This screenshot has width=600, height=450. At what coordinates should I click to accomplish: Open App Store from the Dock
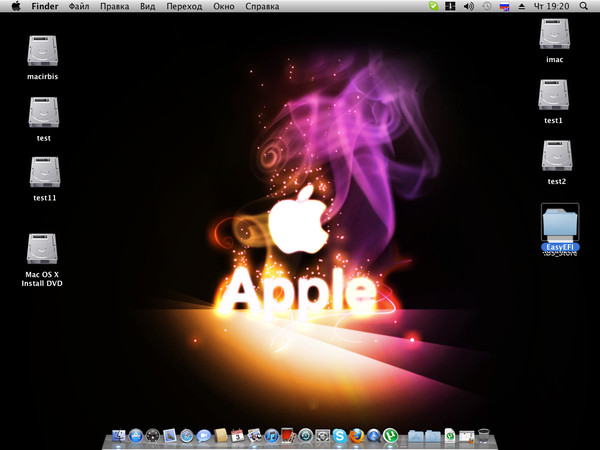(135, 436)
